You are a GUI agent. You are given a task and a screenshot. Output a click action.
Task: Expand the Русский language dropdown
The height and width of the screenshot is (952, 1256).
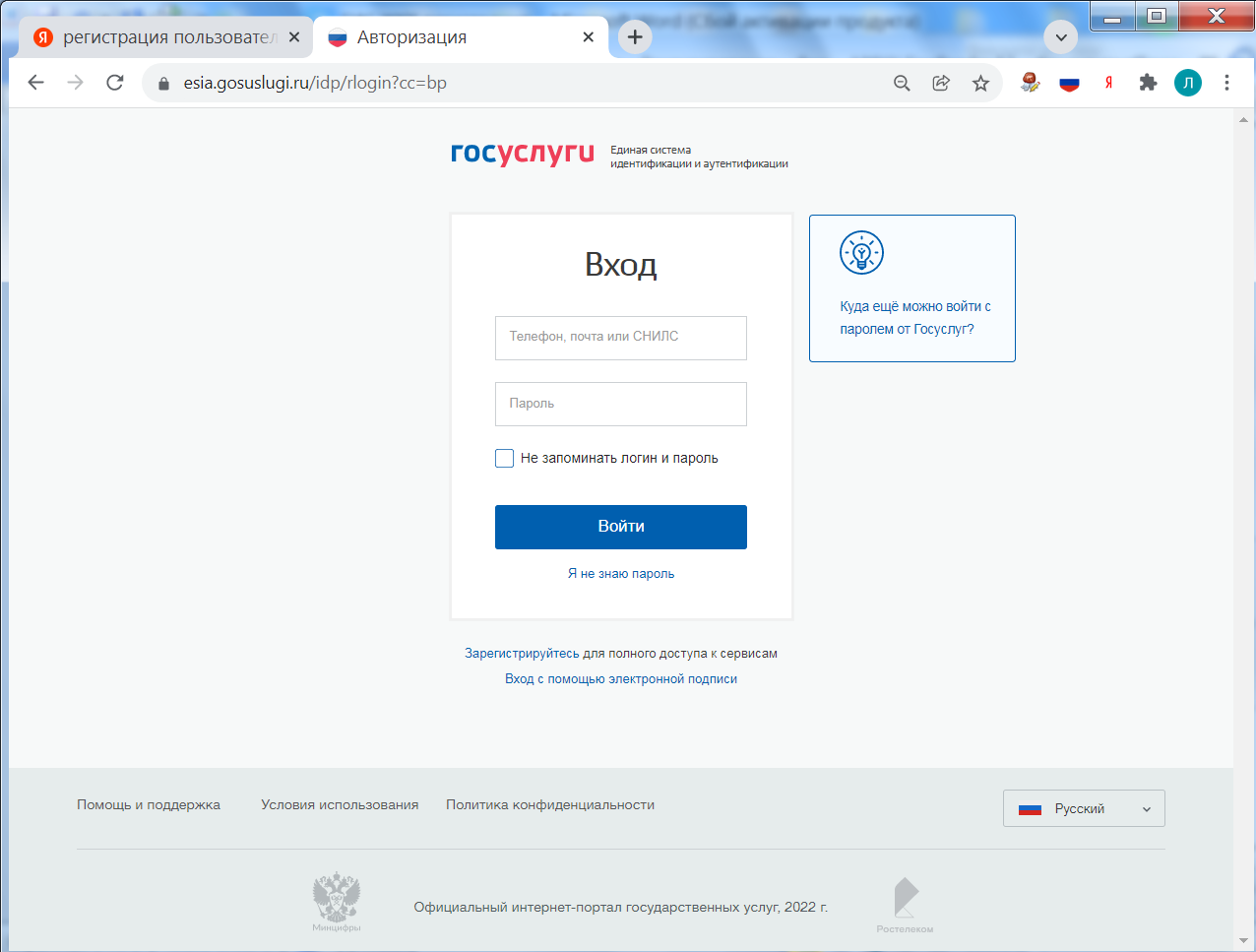[1084, 808]
